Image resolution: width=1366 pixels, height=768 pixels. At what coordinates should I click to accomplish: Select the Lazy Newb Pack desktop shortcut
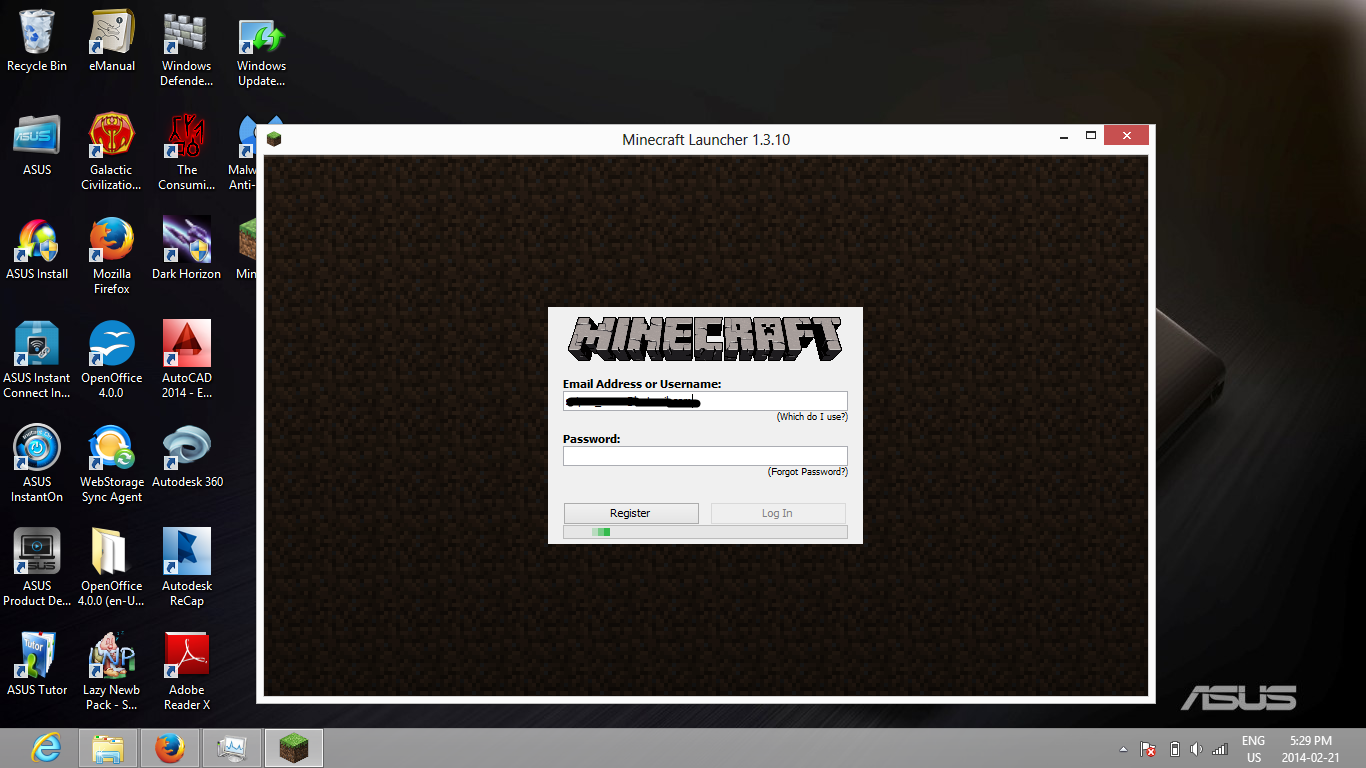(112, 672)
